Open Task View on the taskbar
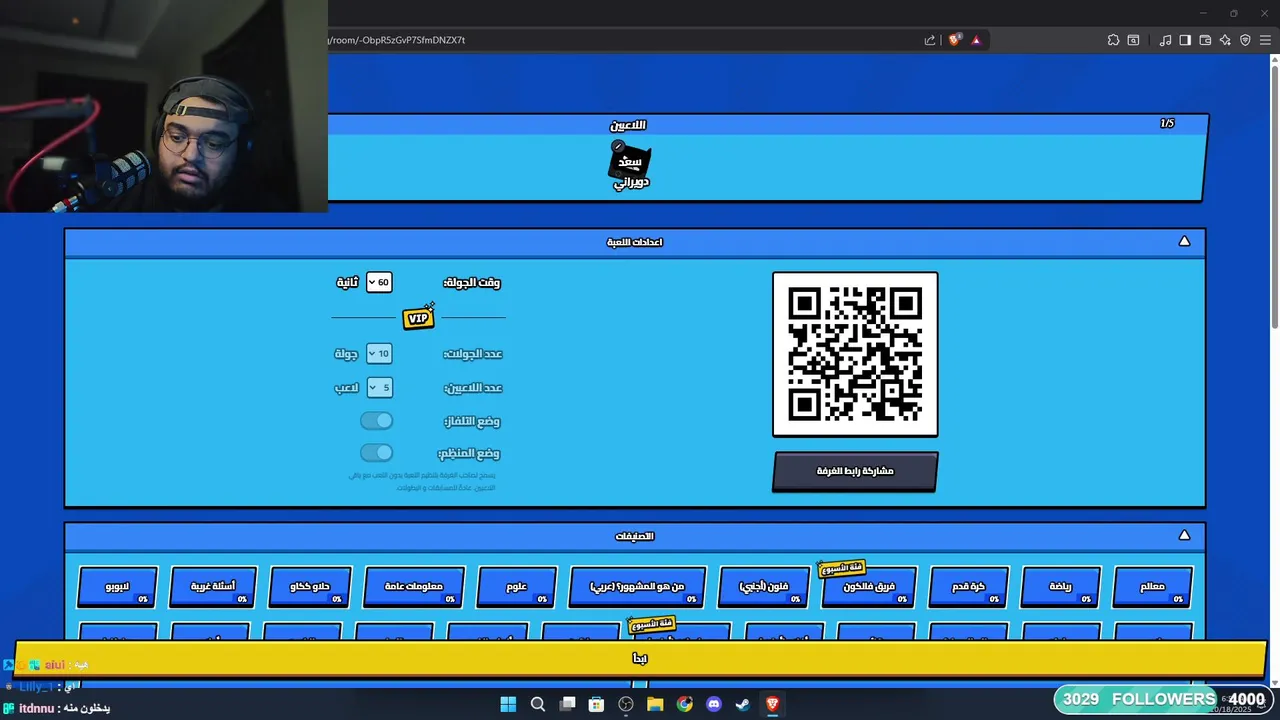 (567, 704)
